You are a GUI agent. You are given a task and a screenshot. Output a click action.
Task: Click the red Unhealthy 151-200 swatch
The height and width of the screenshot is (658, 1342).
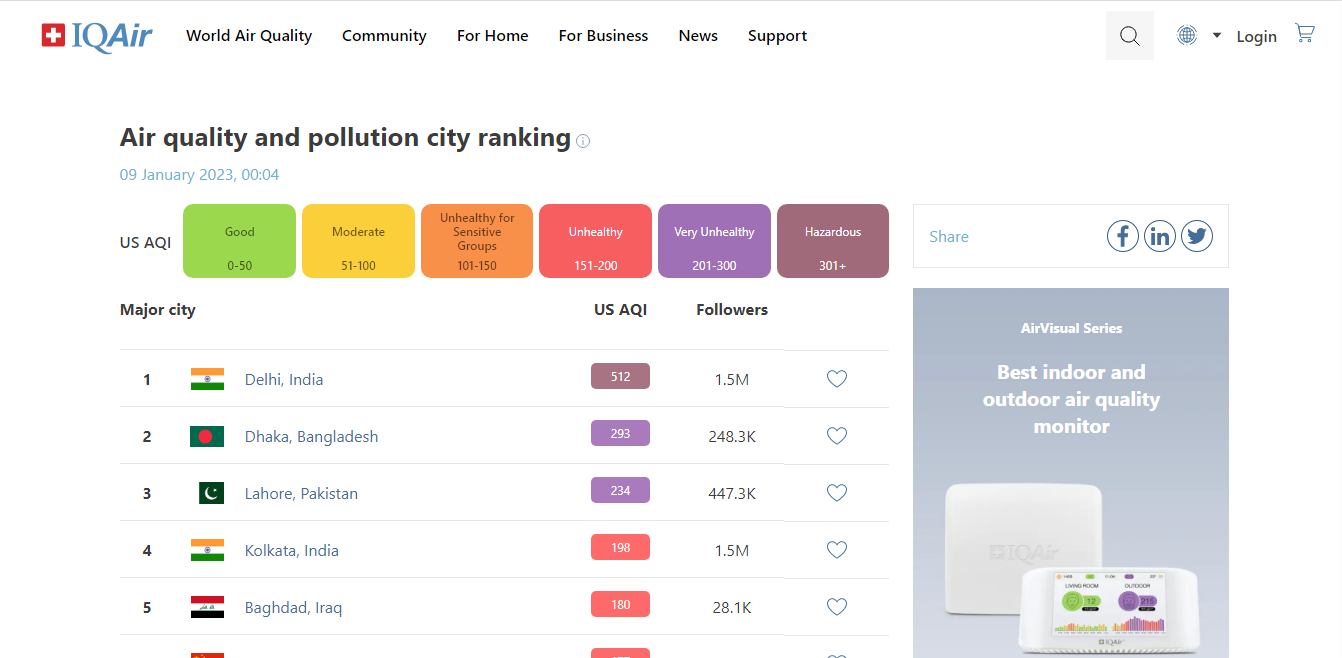coord(595,241)
